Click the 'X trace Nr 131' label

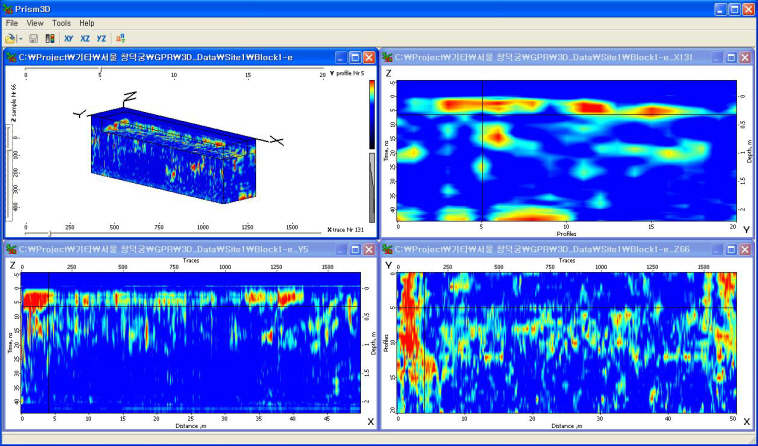[x=346, y=230]
